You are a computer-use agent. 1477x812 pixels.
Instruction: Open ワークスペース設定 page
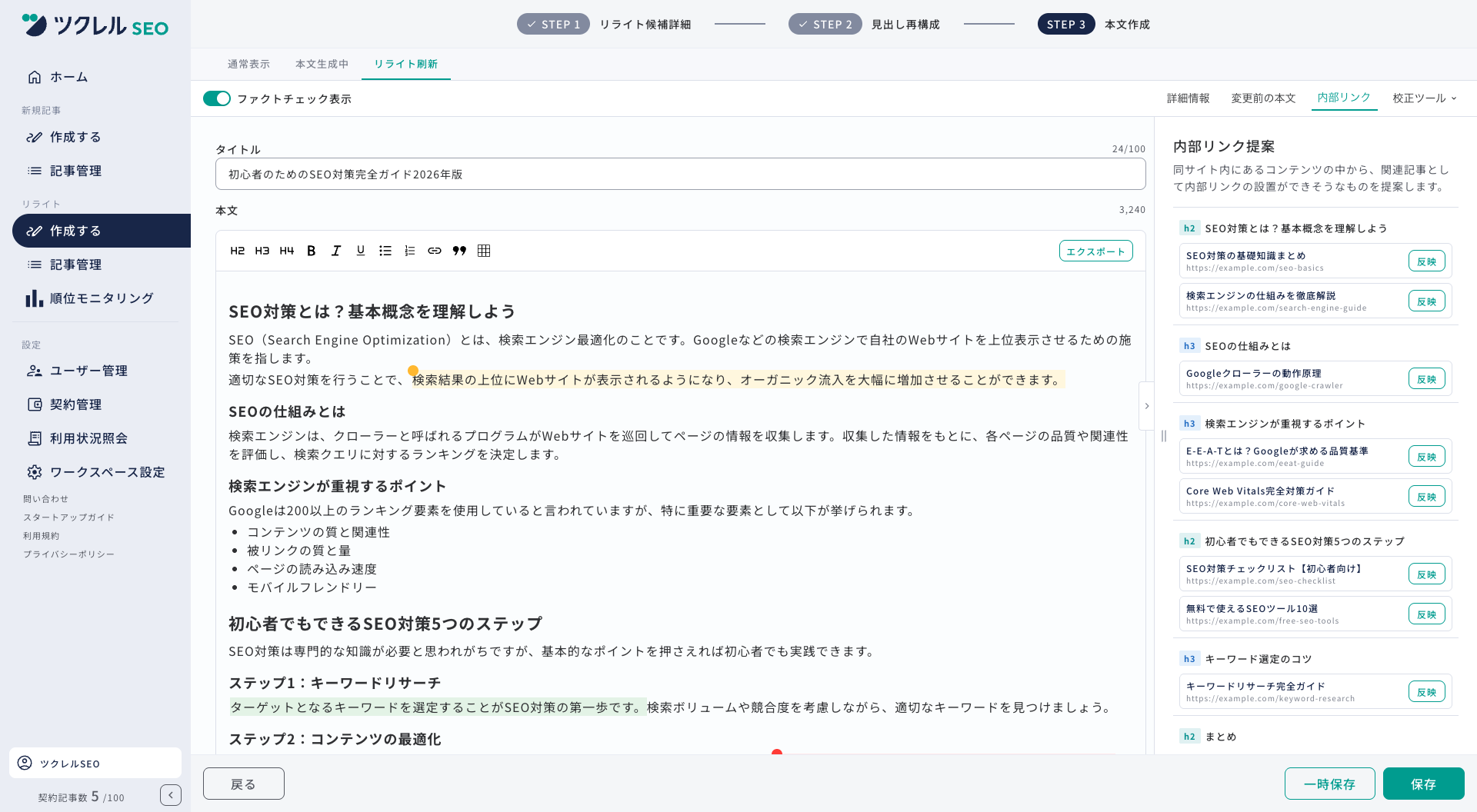click(95, 472)
